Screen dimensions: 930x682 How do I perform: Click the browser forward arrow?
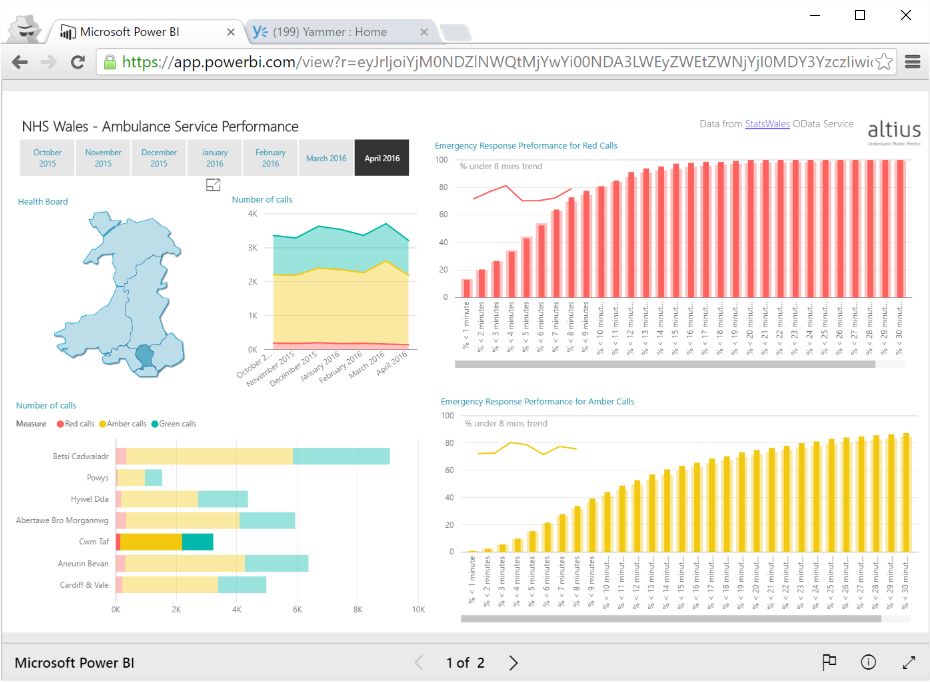[49, 62]
